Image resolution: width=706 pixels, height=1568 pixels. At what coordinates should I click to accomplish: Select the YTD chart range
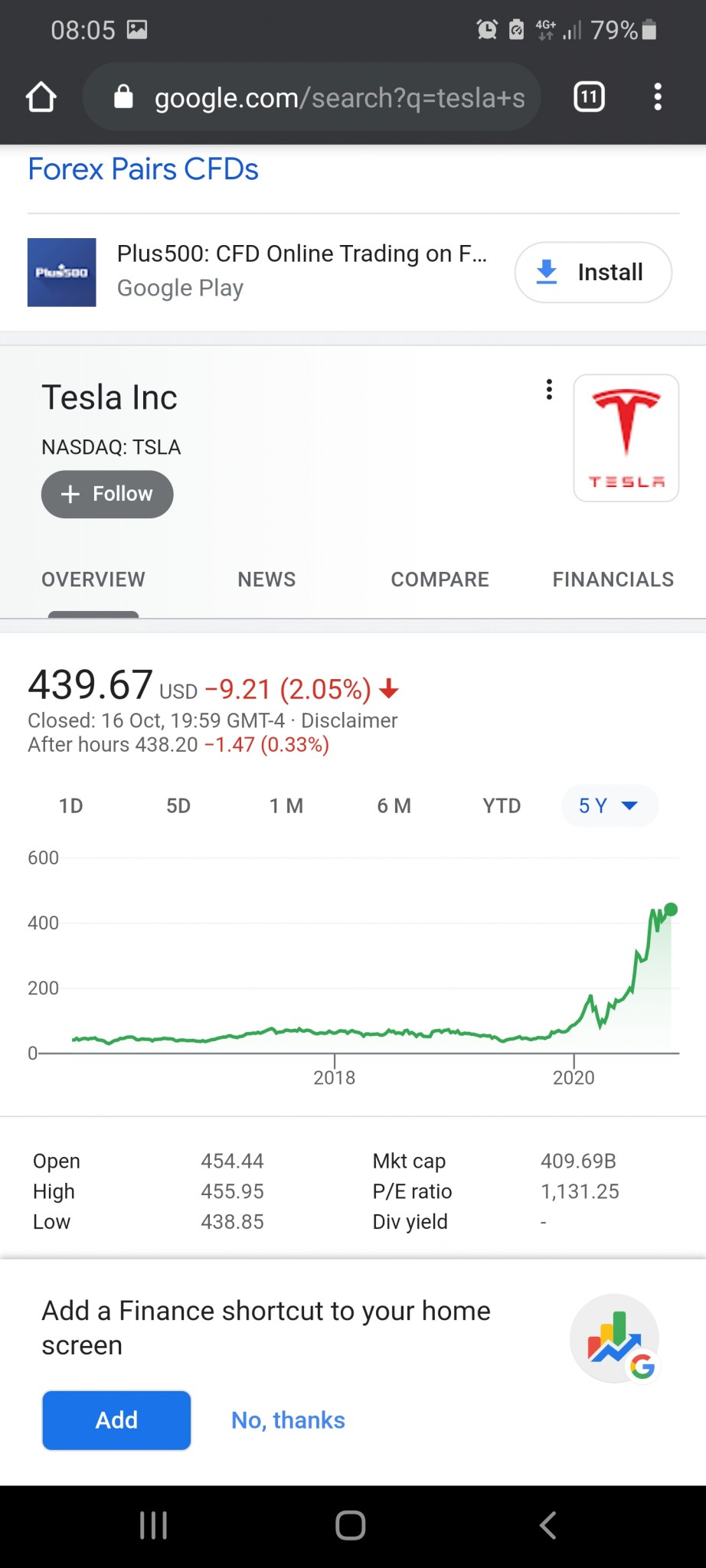(502, 806)
